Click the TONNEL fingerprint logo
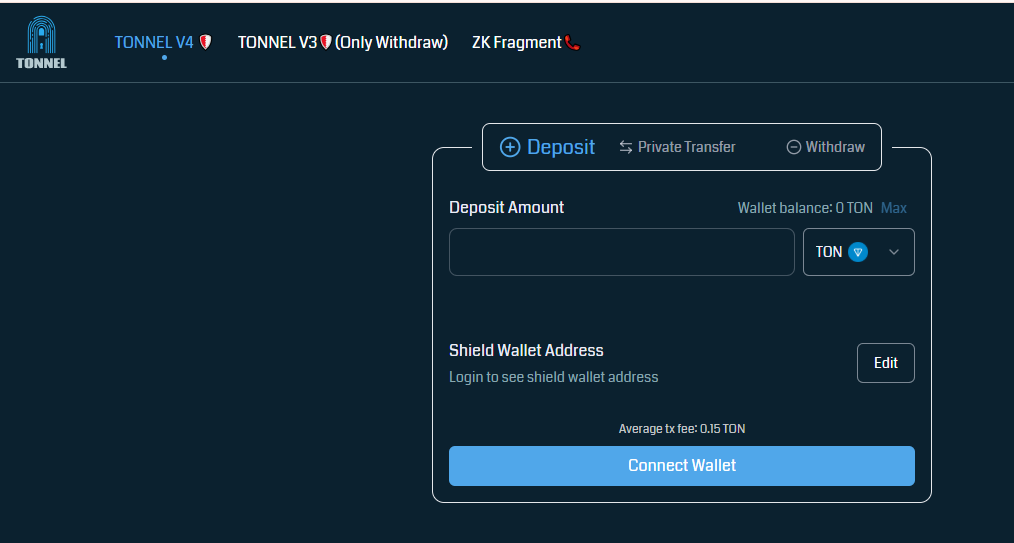This screenshot has height=543, width=1014. click(41, 42)
